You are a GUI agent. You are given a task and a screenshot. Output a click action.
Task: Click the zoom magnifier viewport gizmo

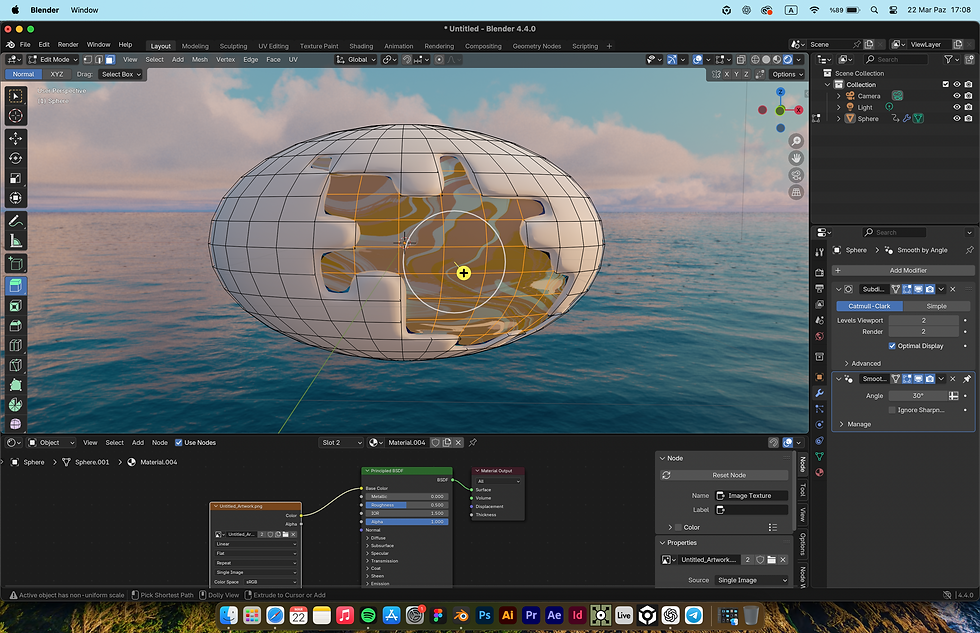796,141
